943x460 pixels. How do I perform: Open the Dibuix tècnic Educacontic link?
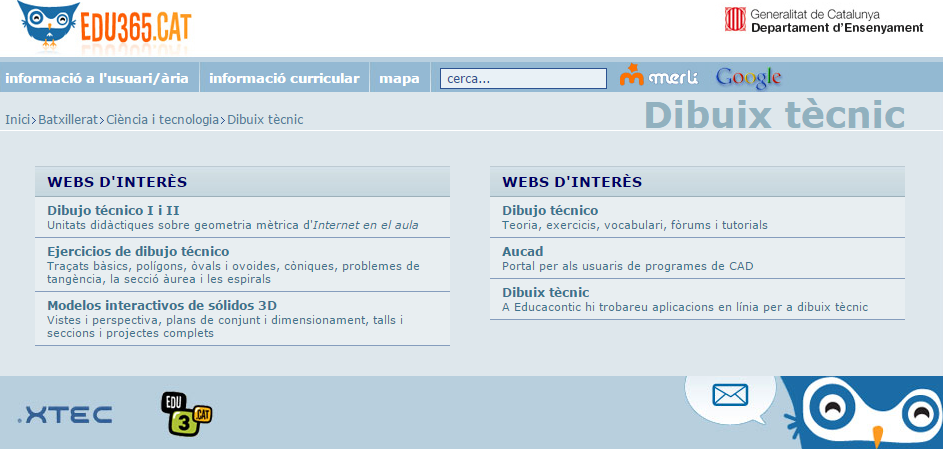tap(545, 292)
